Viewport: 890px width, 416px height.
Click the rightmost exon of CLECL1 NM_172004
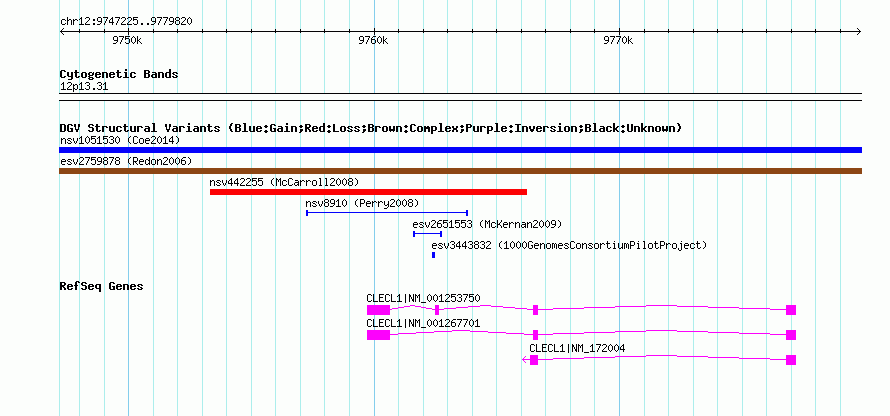pos(791,360)
